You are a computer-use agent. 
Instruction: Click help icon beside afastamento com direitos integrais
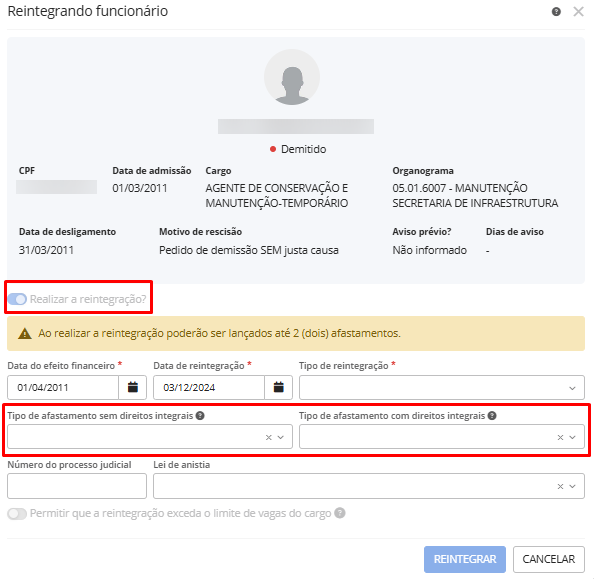point(492,416)
